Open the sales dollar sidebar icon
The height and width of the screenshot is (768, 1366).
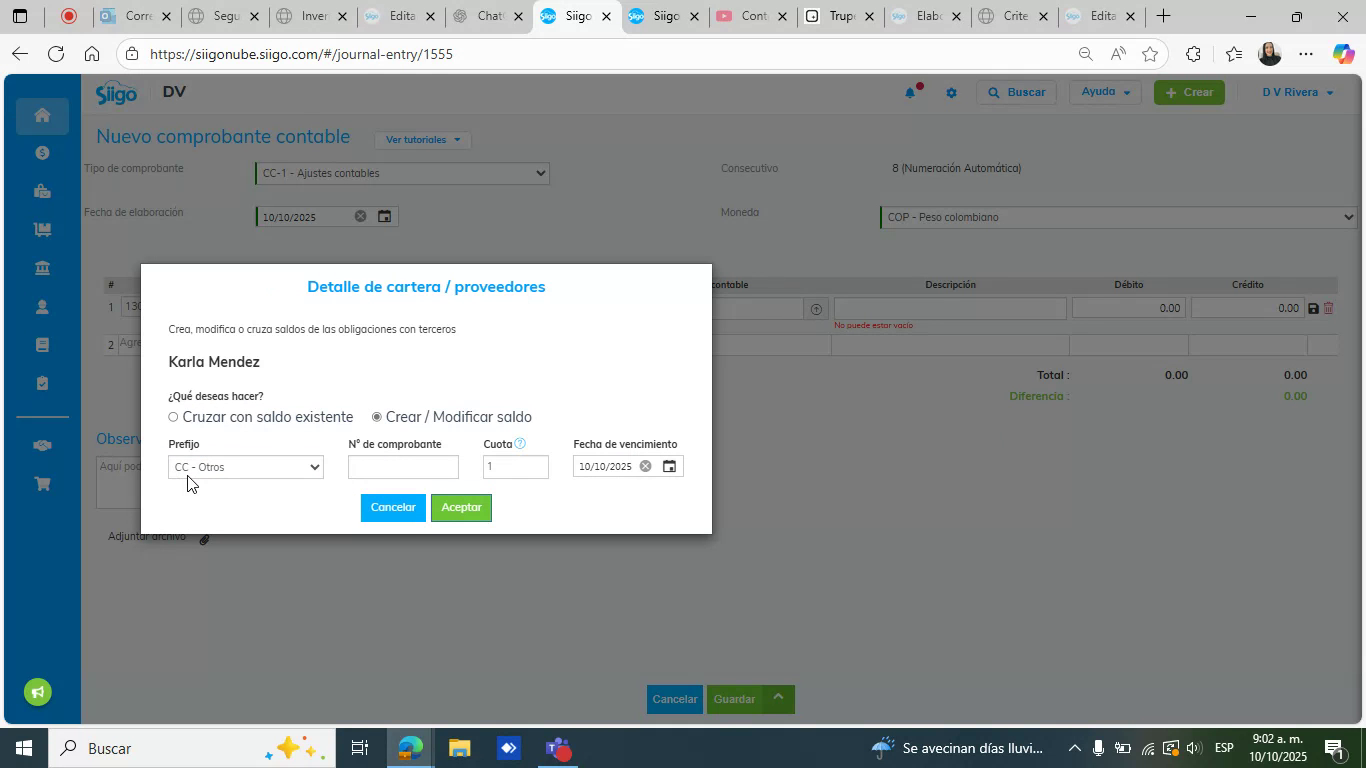pyautogui.click(x=42, y=153)
